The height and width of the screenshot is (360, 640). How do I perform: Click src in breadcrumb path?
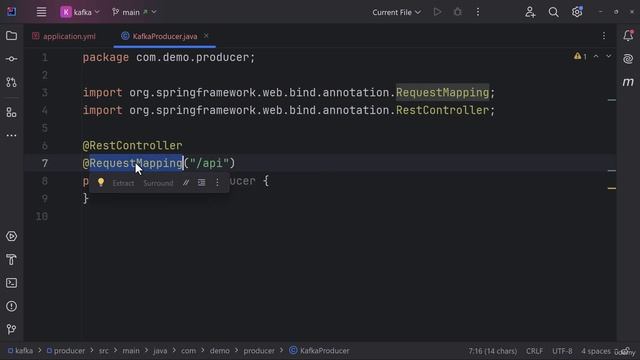point(104,351)
